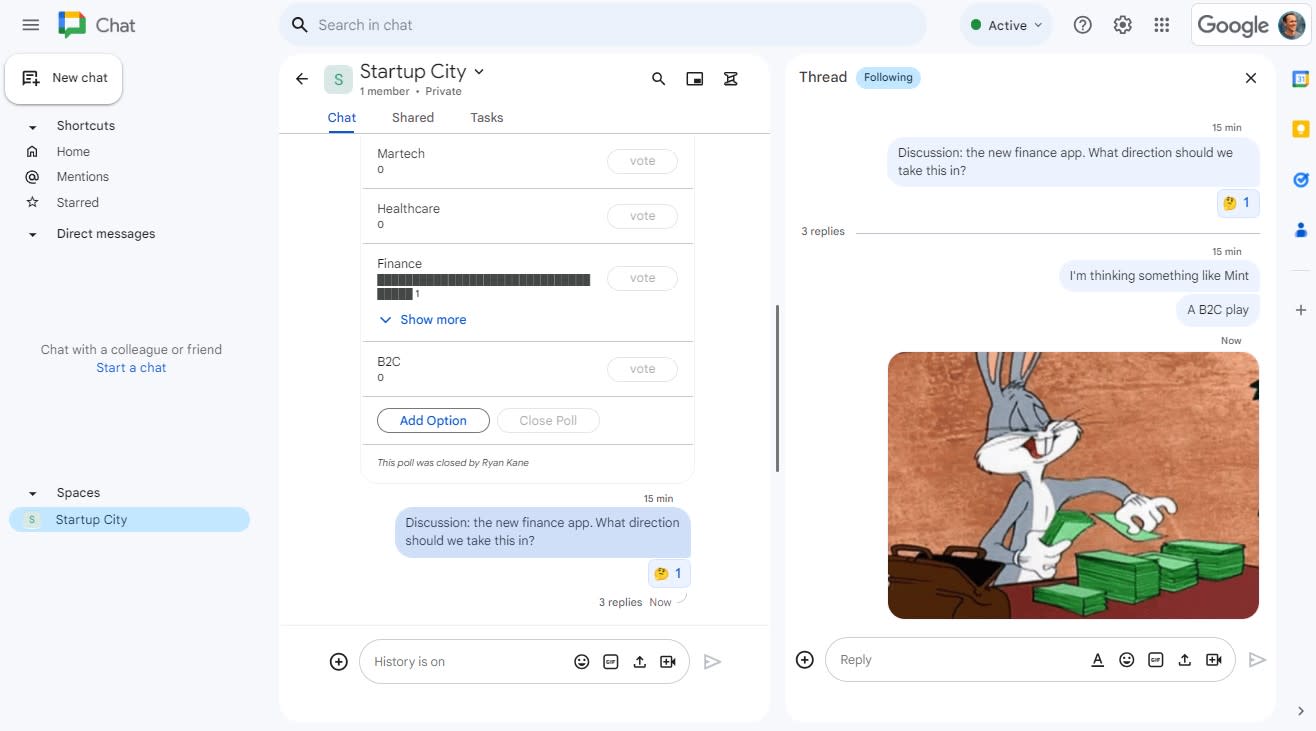
Task: Open Google Keep side panel icon
Action: 1300,129
